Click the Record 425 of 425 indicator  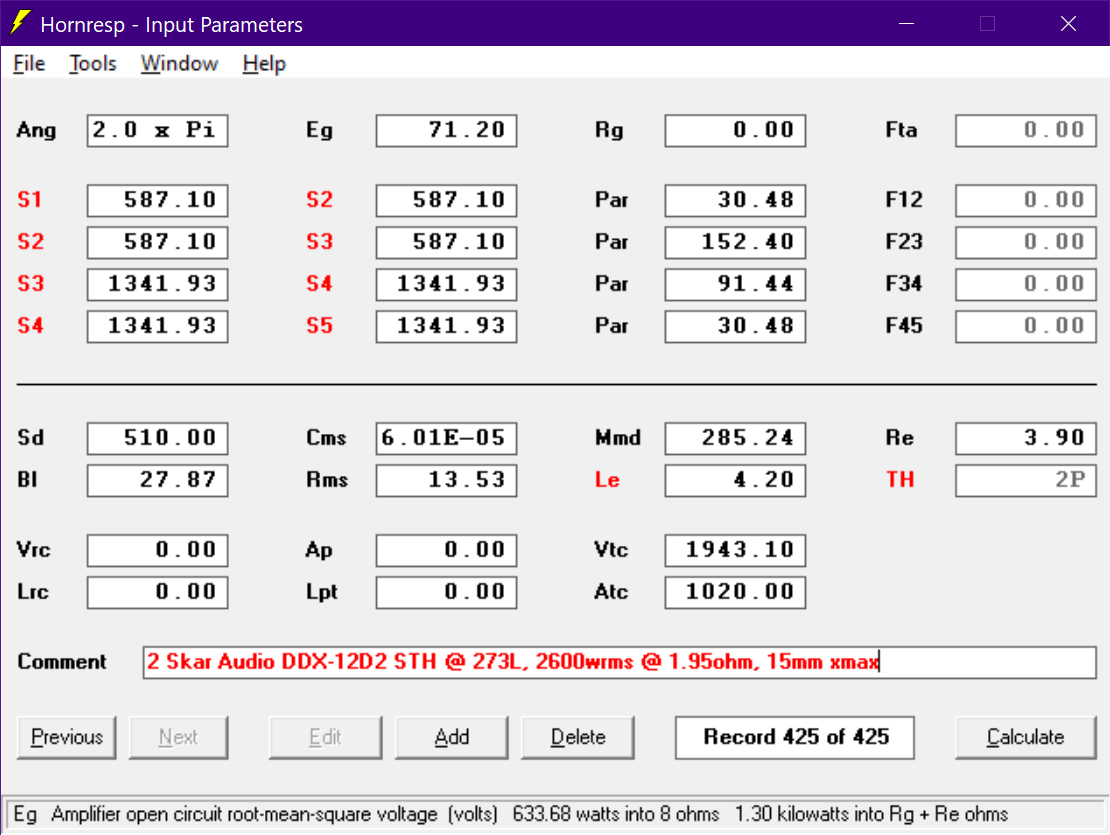tap(795, 737)
